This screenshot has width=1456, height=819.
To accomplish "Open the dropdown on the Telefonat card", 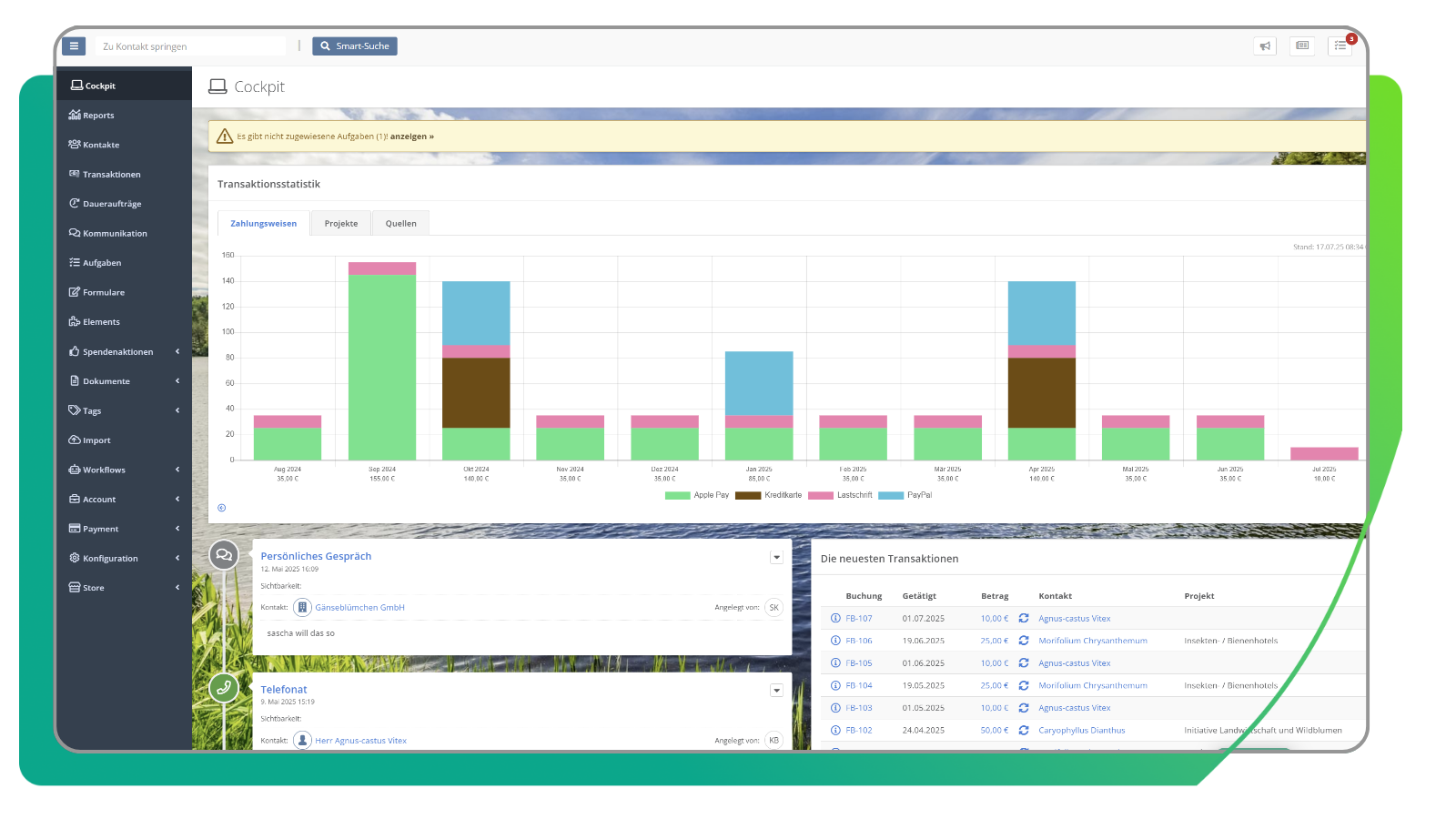I will pyautogui.click(x=776, y=690).
